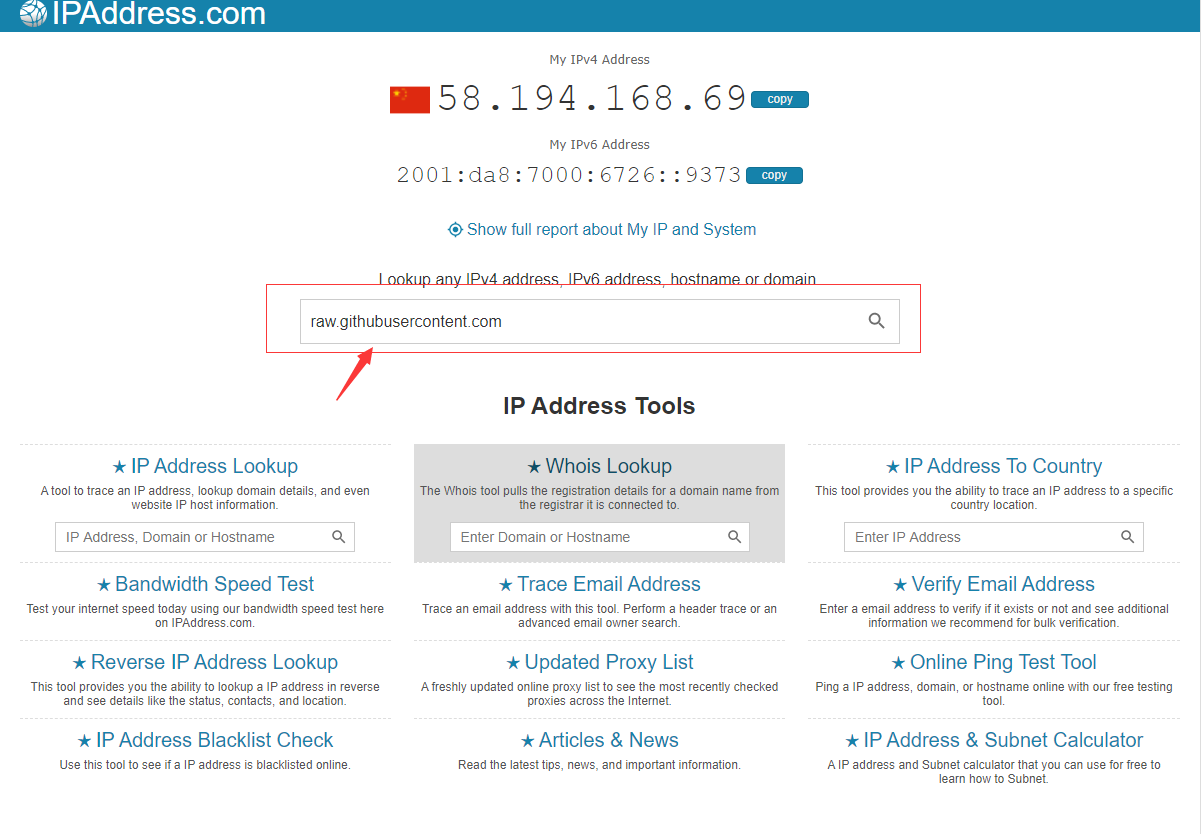This screenshot has width=1201, height=834.
Task: Focus the lookup field containing raw.githubusercontent.com
Action: [x=600, y=321]
